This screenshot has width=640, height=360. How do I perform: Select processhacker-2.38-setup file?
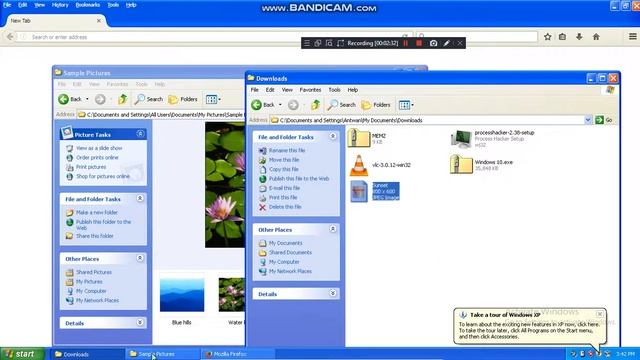click(492, 139)
